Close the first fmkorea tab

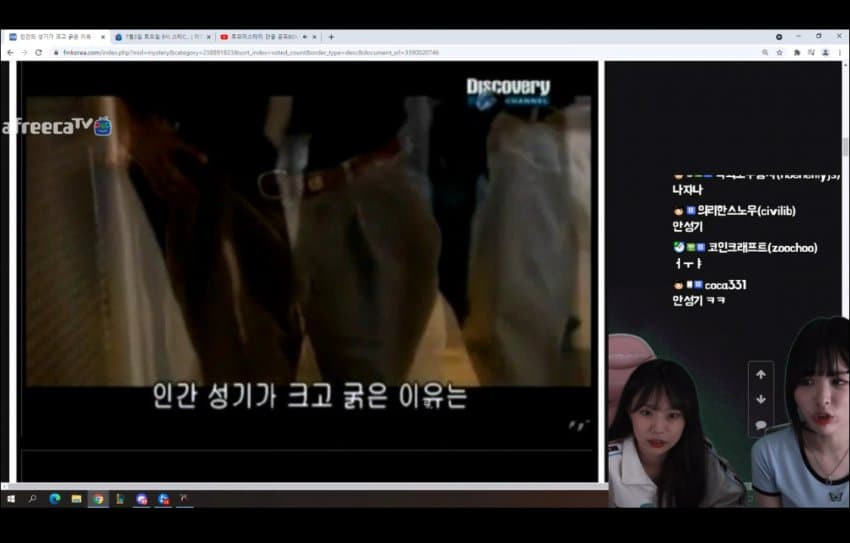point(103,37)
